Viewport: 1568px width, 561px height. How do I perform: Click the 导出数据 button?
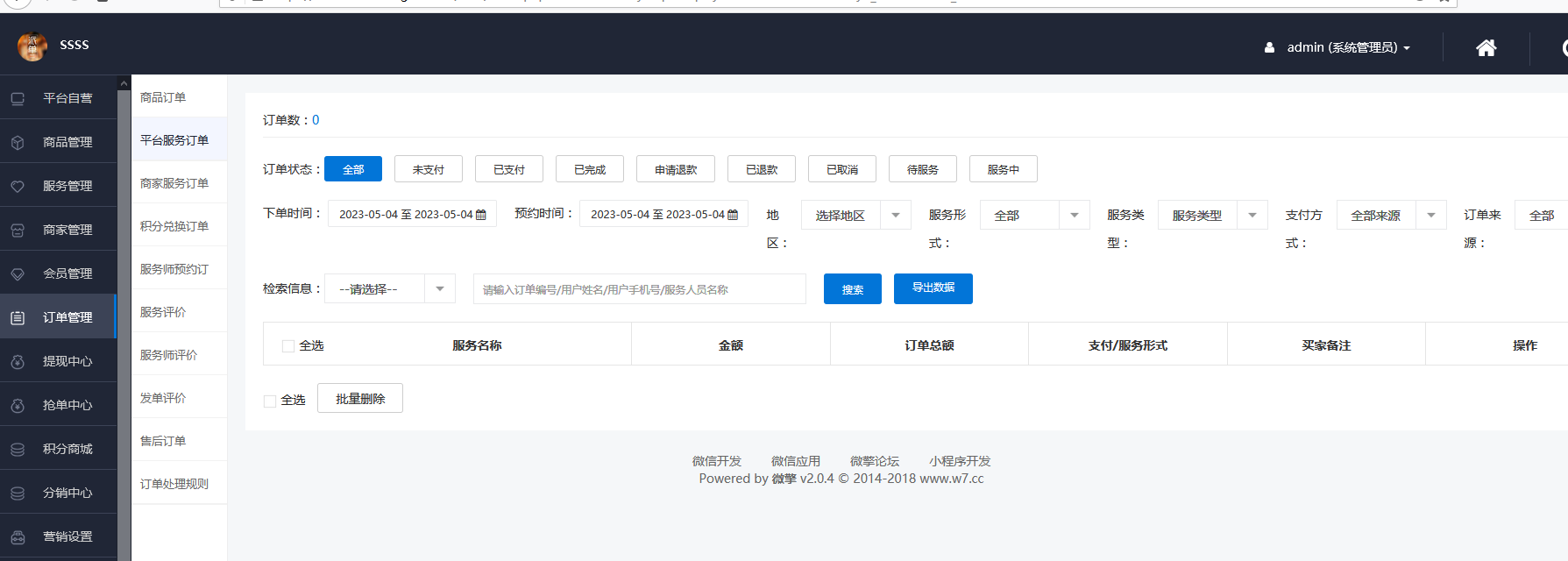coord(933,288)
